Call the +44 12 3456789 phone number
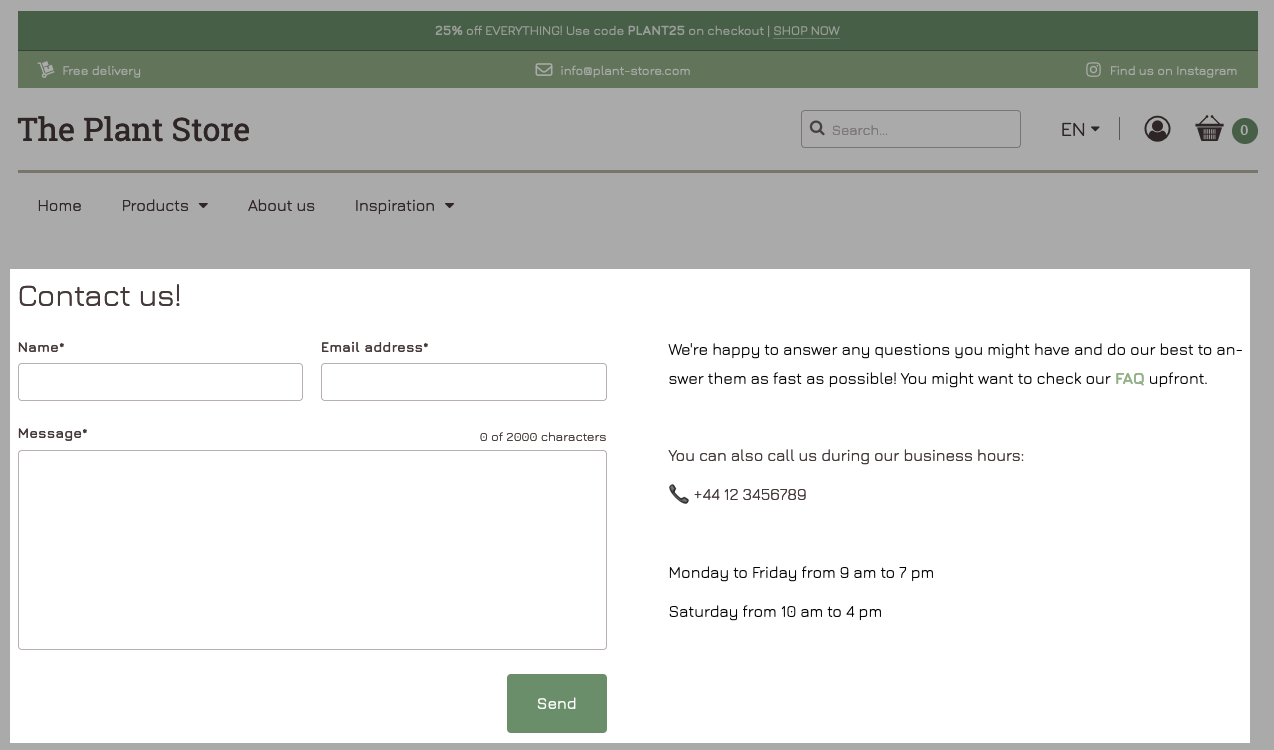Viewport: 1274px width, 750px height. tap(750, 494)
